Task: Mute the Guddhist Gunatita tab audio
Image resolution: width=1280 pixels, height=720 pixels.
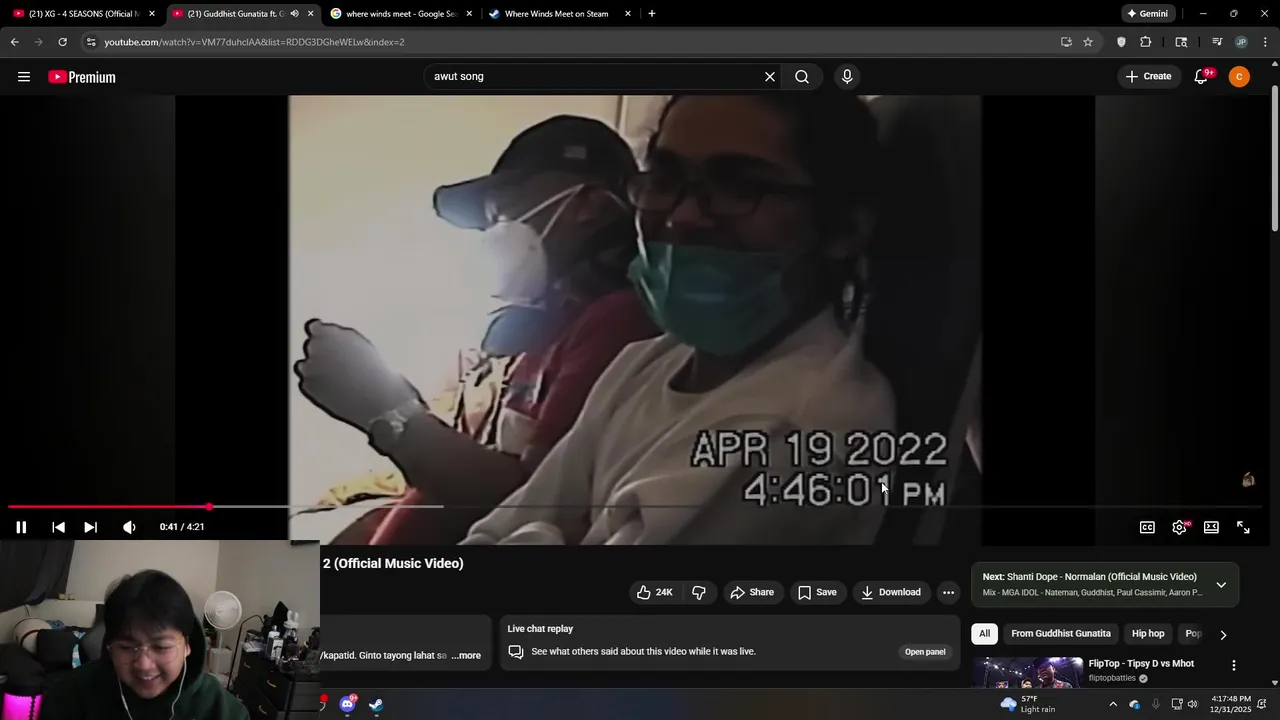Action: point(294,14)
